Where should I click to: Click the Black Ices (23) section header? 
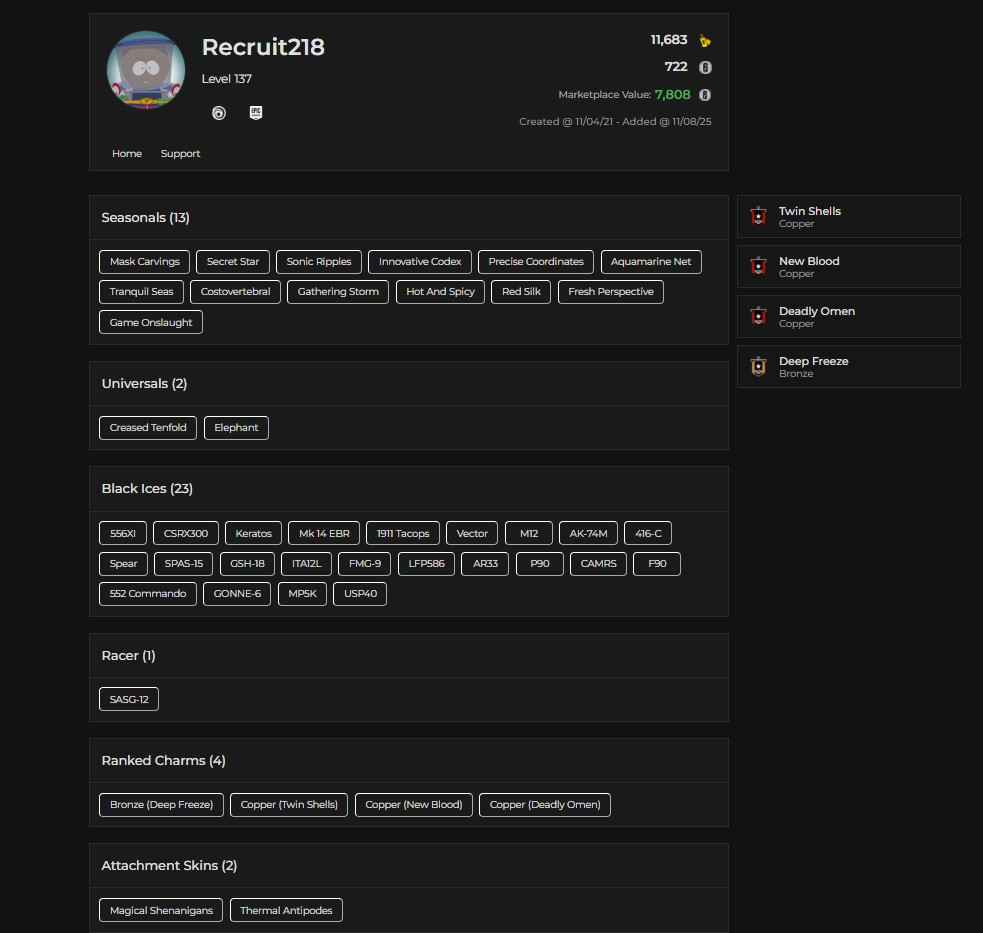147,489
